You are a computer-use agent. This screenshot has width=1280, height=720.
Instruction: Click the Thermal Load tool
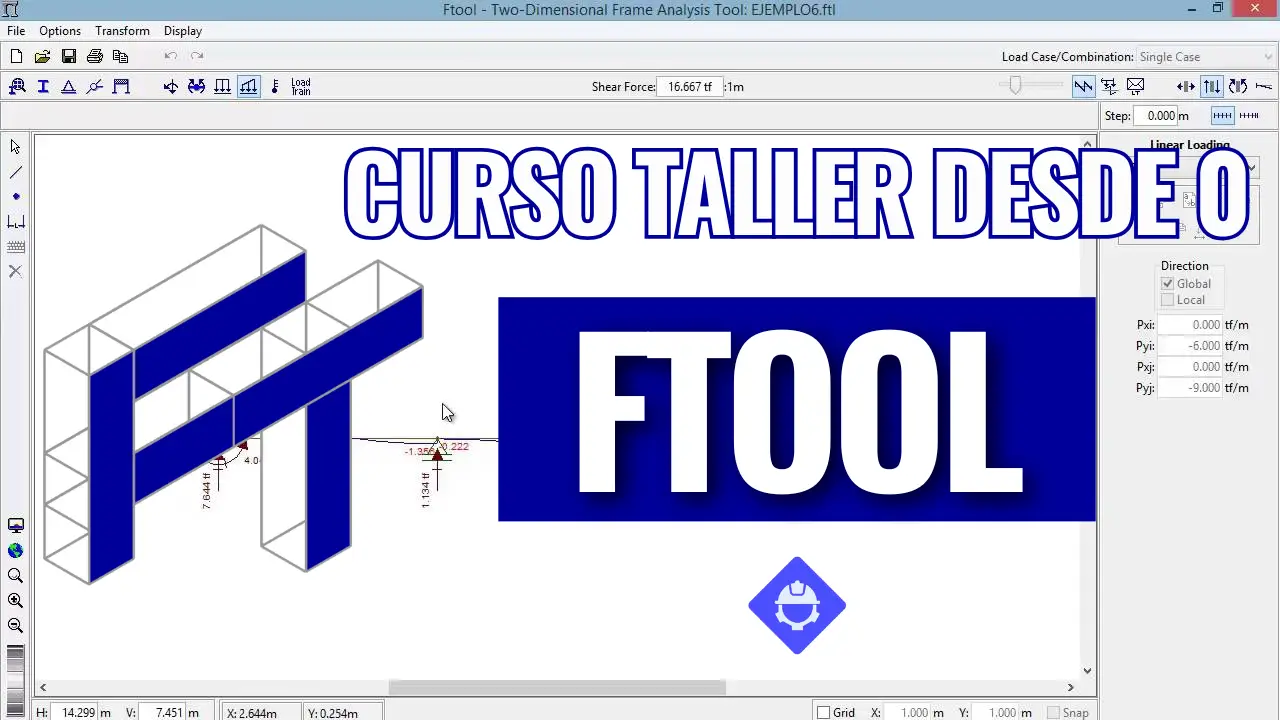pos(275,86)
